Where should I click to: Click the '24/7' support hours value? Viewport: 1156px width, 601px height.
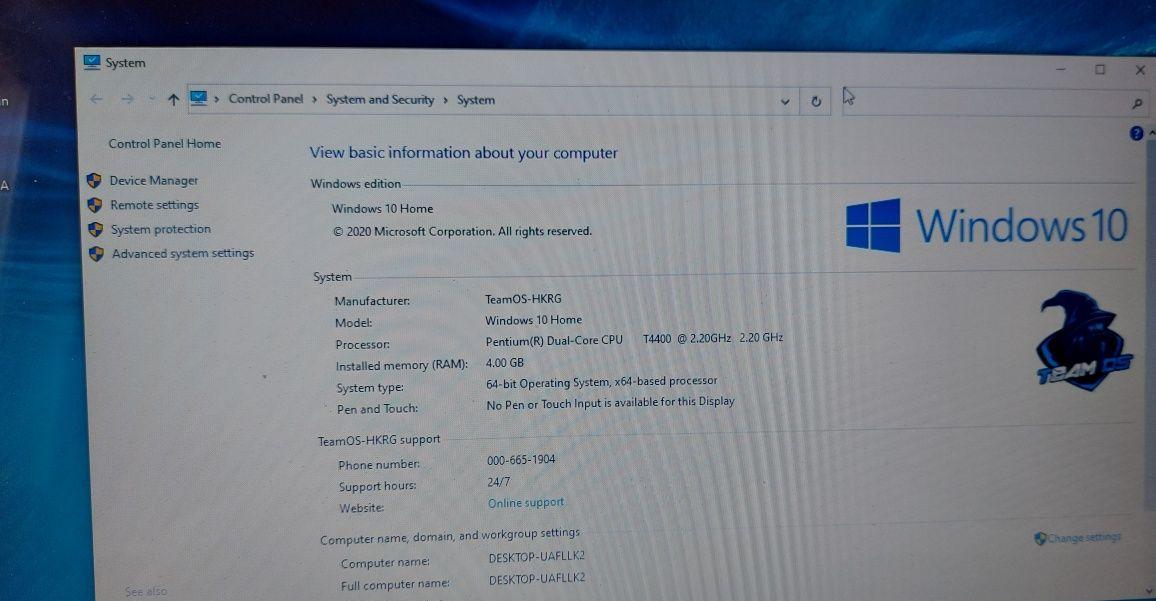pyautogui.click(x=498, y=482)
